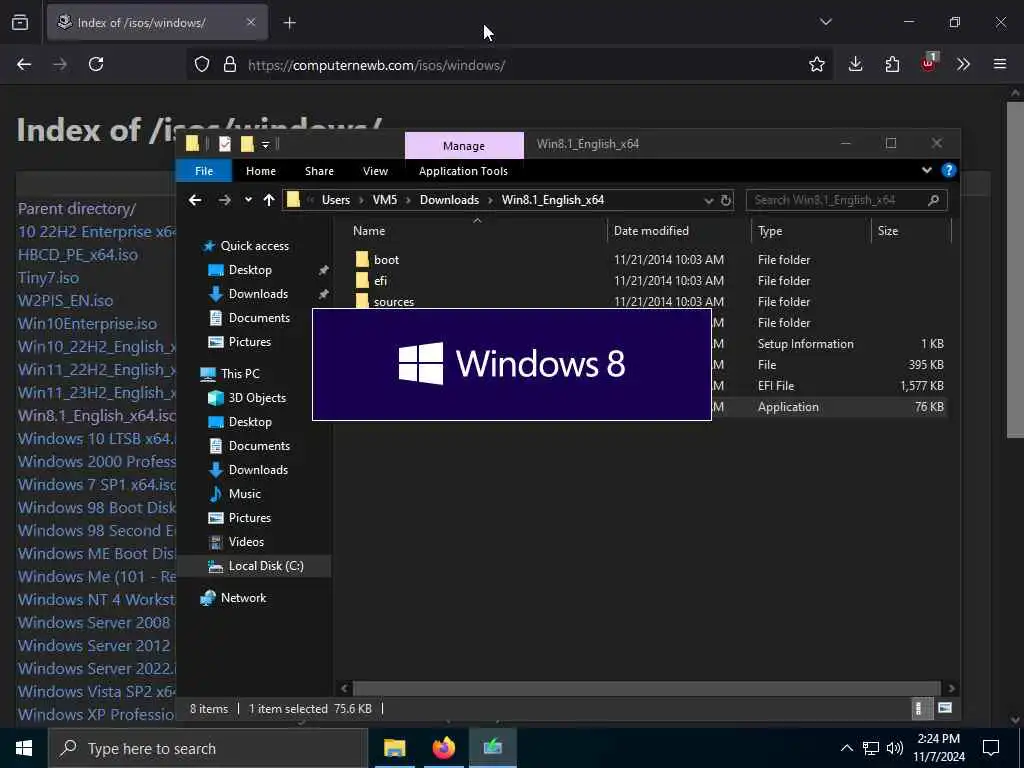The height and width of the screenshot is (768, 1024).
Task: Close the Index of /isos/windows/ tab
Action: [x=251, y=22]
